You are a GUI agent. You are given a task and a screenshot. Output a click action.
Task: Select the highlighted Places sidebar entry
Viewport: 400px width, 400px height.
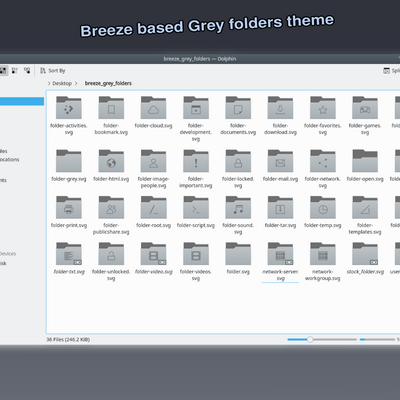(22, 101)
